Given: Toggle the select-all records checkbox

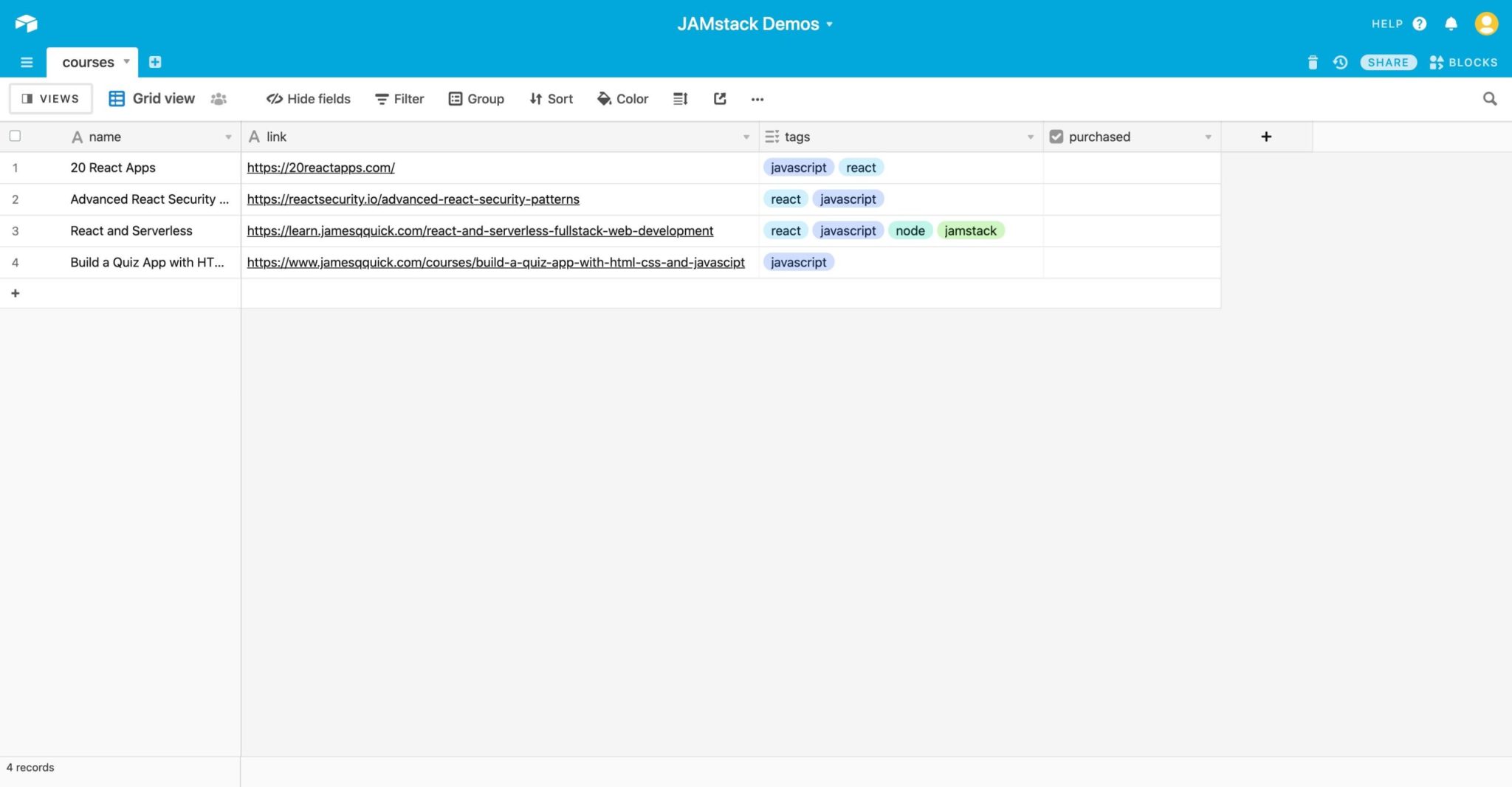Looking at the screenshot, I should [15, 136].
